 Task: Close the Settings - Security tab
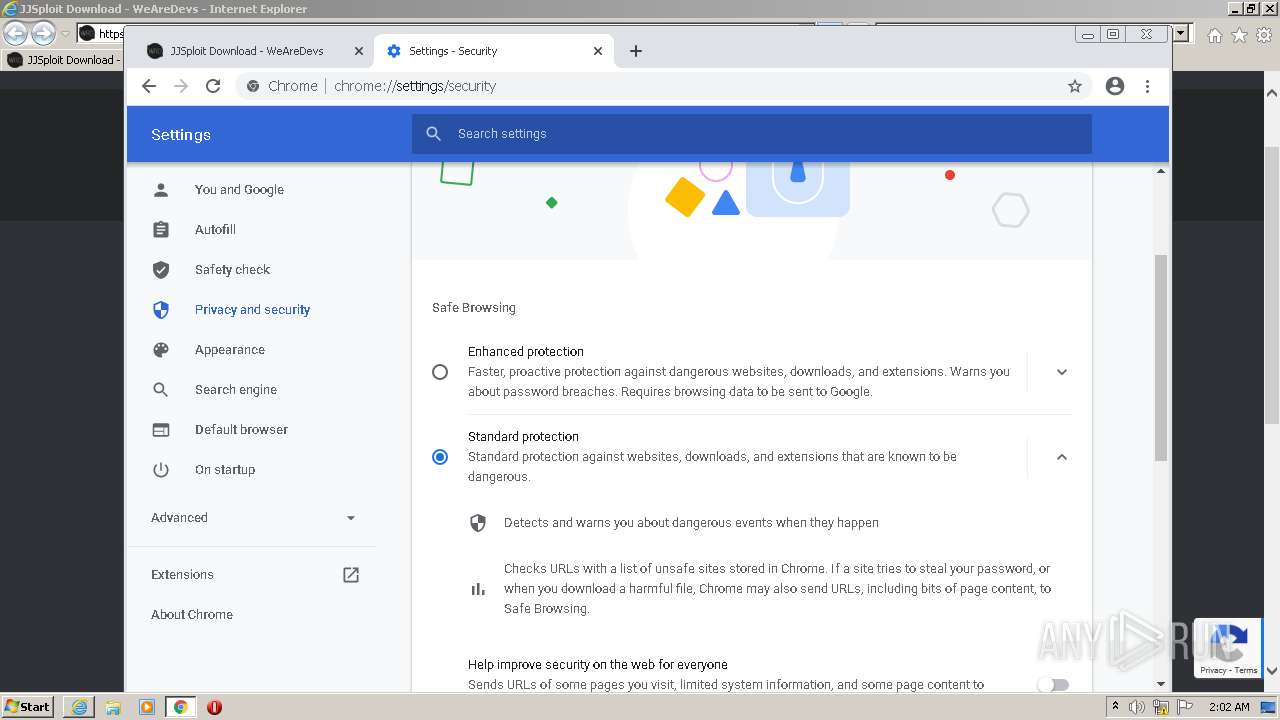pos(598,51)
